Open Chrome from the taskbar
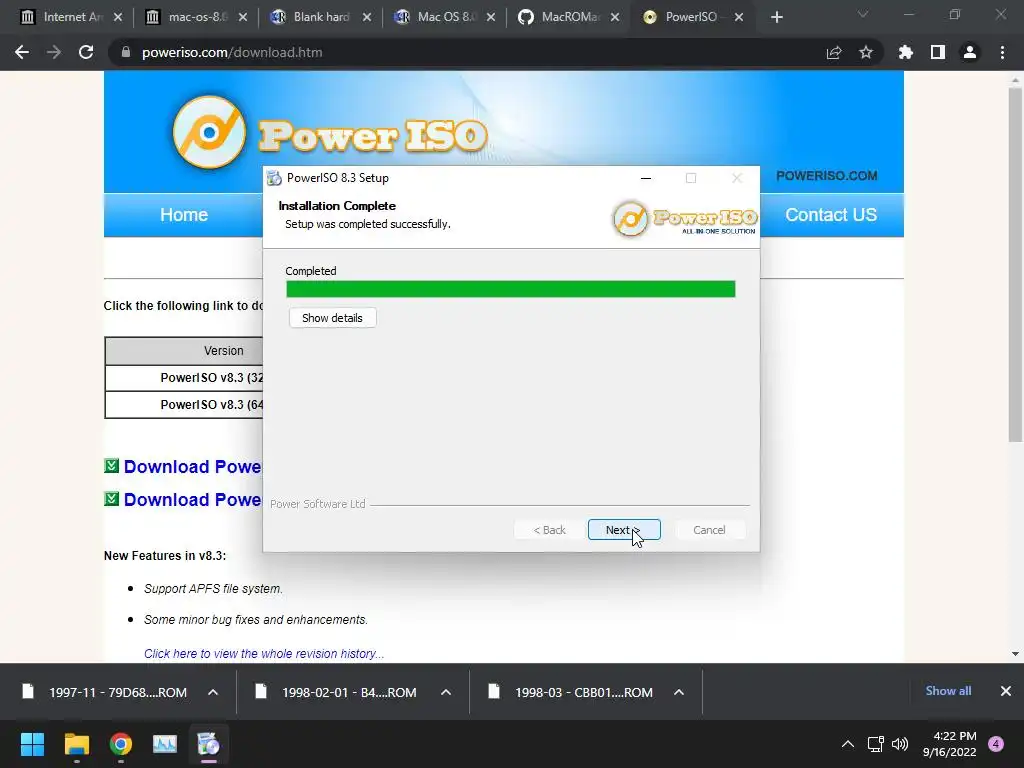The width and height of the screenshot is (1024, 768). (x=121, y=744)
